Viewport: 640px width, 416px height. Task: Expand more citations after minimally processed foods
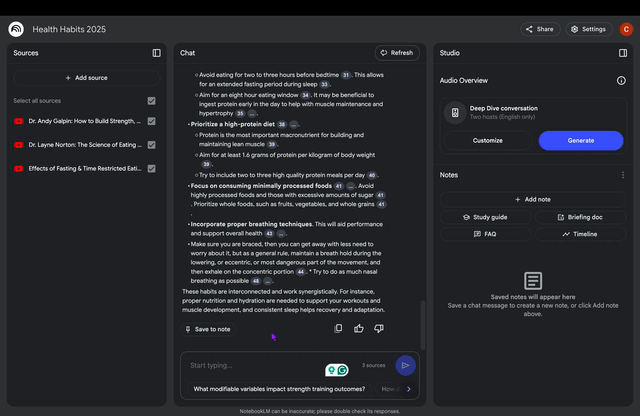click(350, 186)
